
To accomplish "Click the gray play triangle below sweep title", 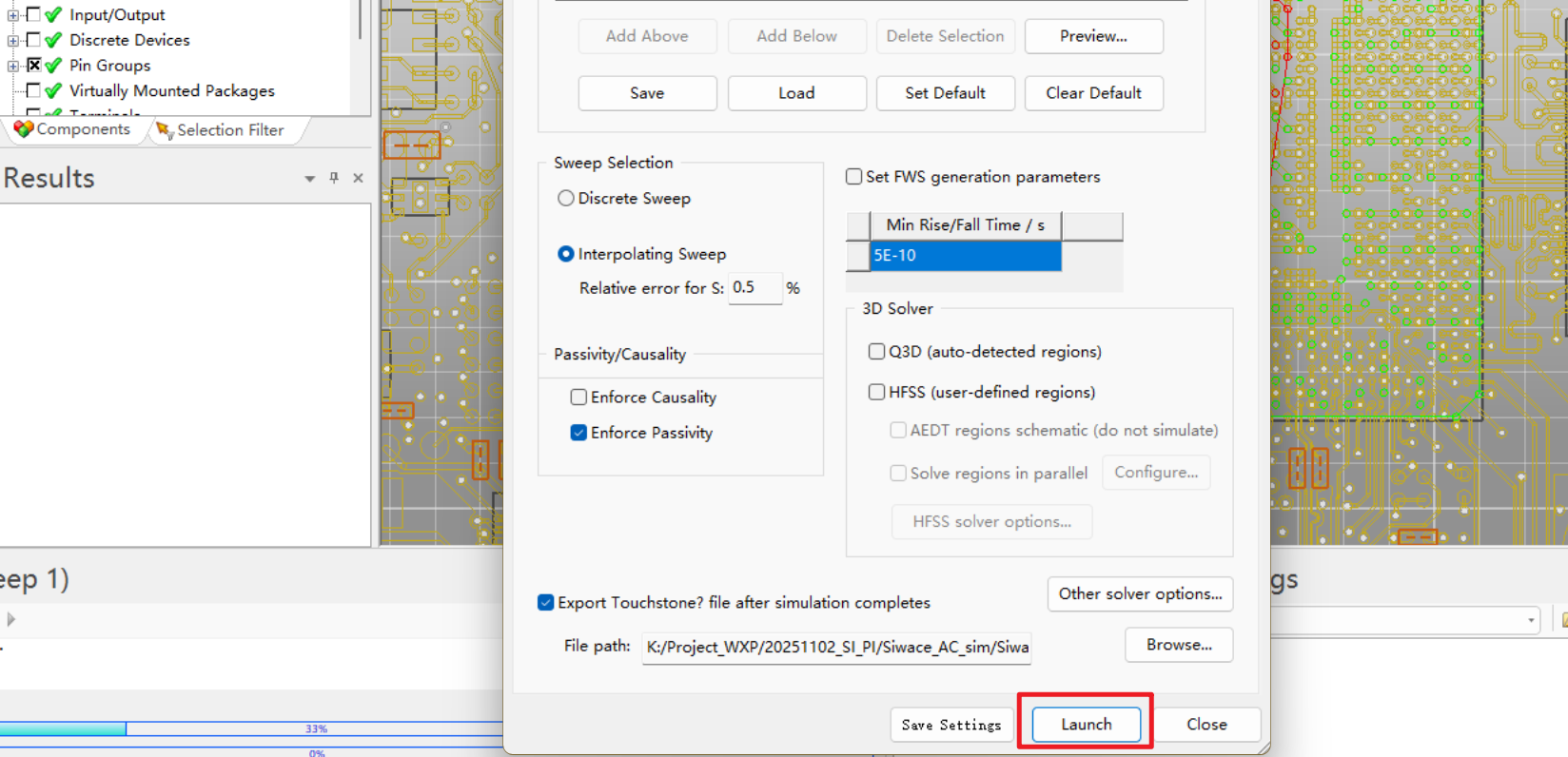I will (10, 619).
